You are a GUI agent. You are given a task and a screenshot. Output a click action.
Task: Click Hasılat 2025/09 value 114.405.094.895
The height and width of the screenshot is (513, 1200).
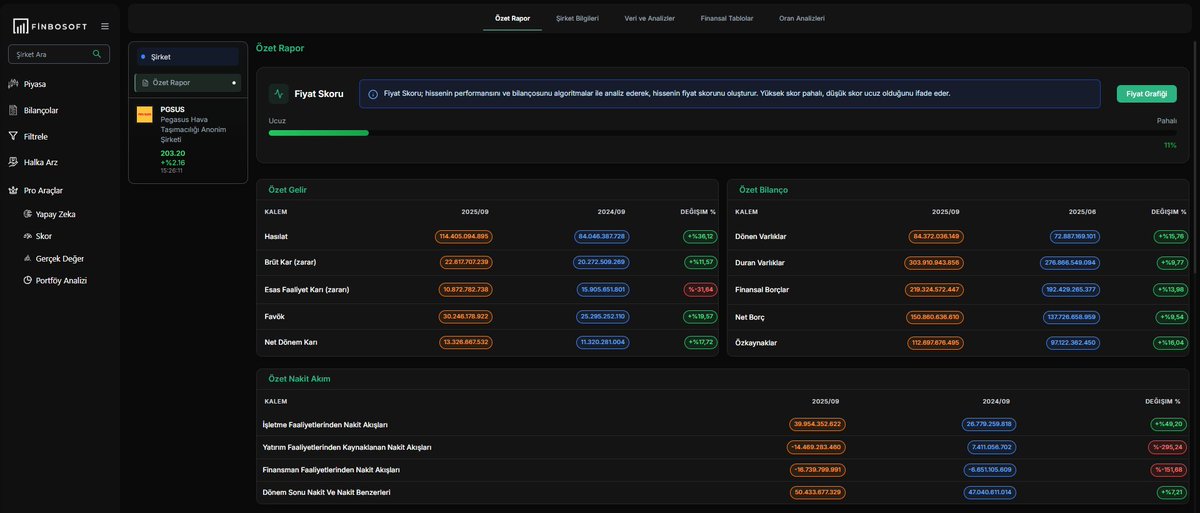[x=464, y=236]
